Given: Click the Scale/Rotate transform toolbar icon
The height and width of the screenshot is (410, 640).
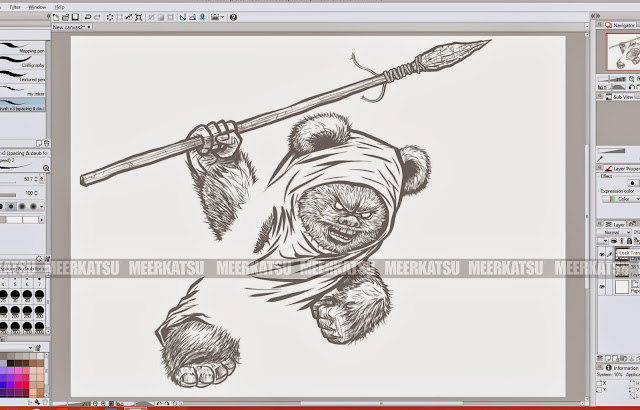Looking at the screenshot, I should click(120, 17).
